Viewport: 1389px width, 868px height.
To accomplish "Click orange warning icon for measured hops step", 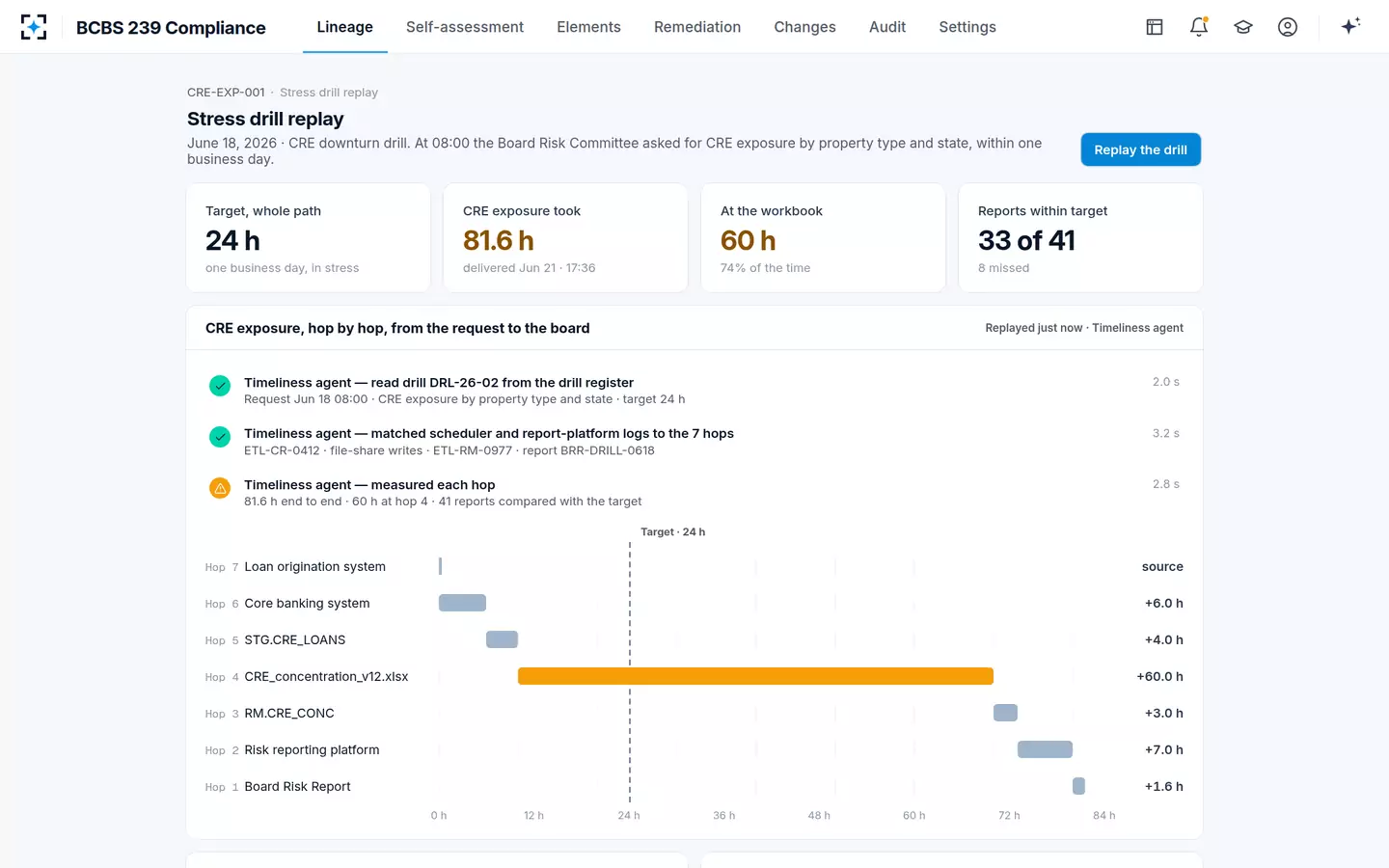I will point(220,488).
